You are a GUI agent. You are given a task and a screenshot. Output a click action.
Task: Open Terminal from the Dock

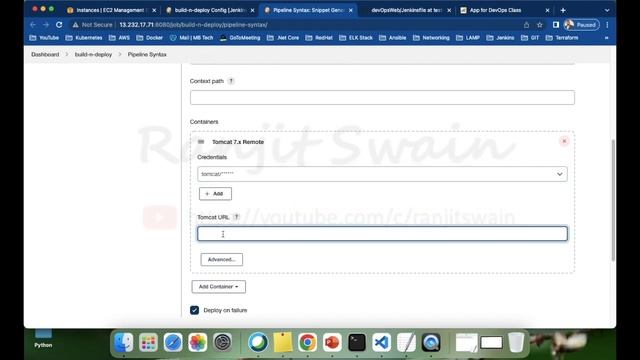pyautogui.click(x=357, y=342)
